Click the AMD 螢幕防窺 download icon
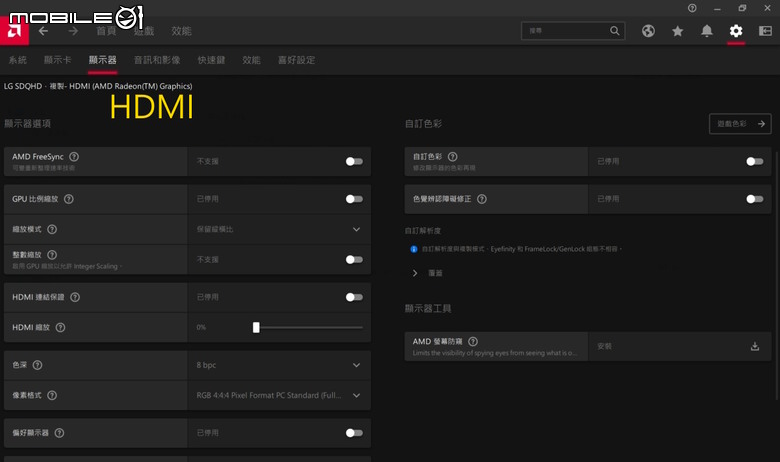The image size is (780, 462). point(755,346)
